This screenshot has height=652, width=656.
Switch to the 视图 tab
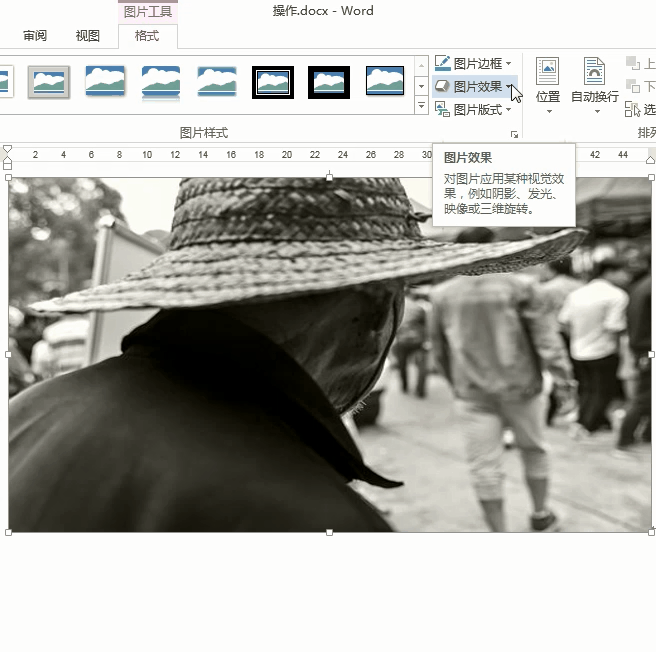click(88, 36)
